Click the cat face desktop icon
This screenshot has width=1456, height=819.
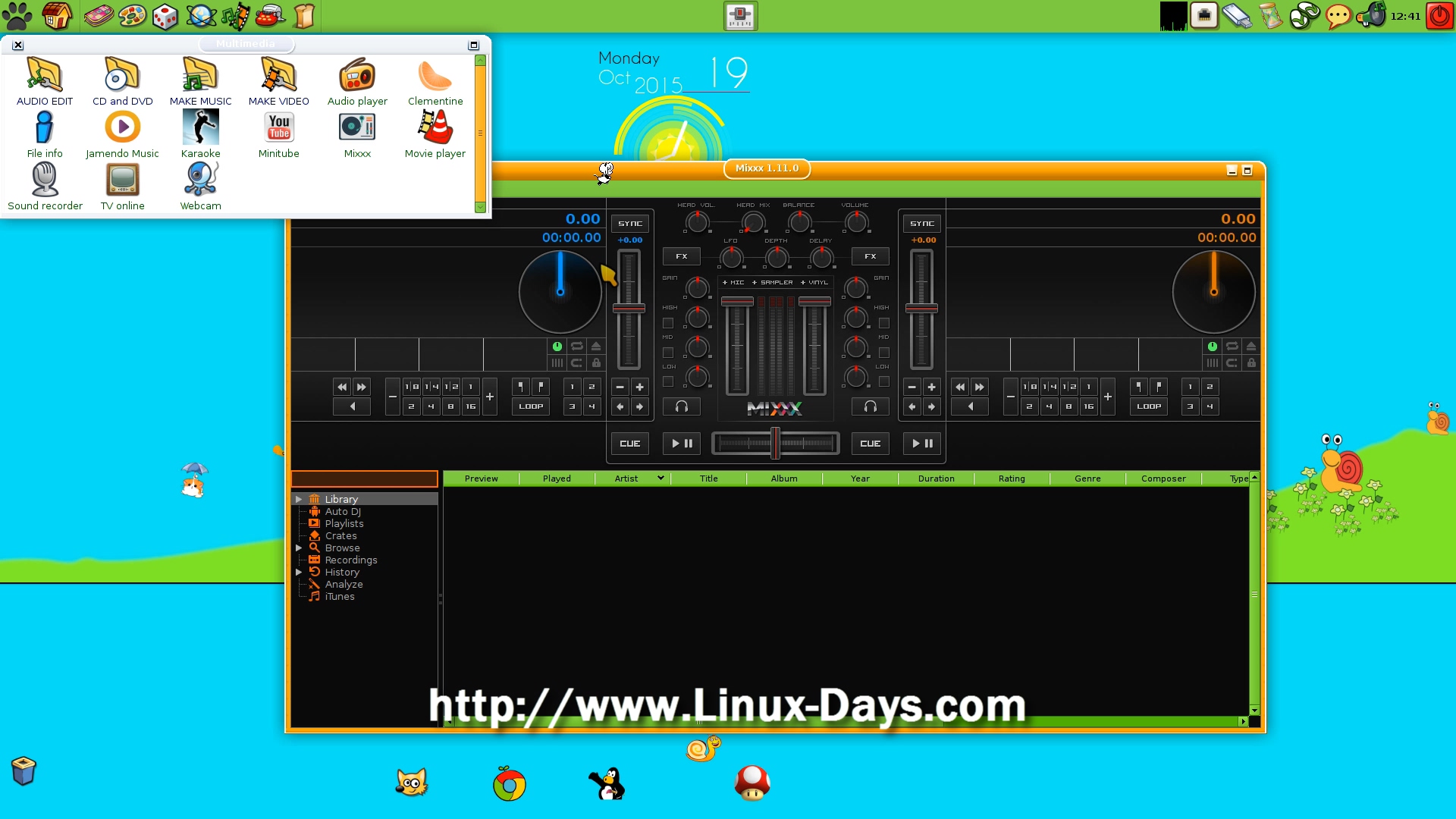pyautogui.click(x=412, y=782)
